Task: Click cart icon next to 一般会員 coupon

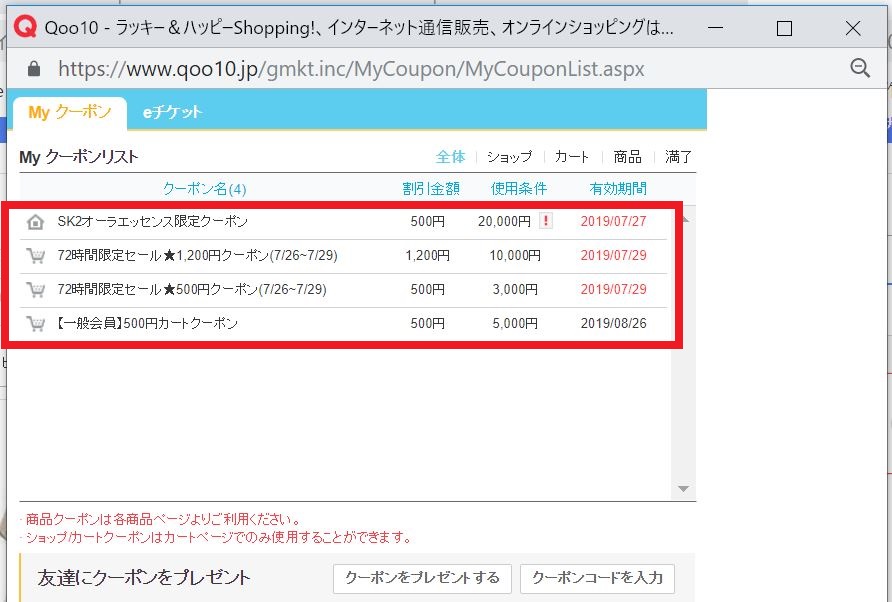Action: click(x=35, y=324)
